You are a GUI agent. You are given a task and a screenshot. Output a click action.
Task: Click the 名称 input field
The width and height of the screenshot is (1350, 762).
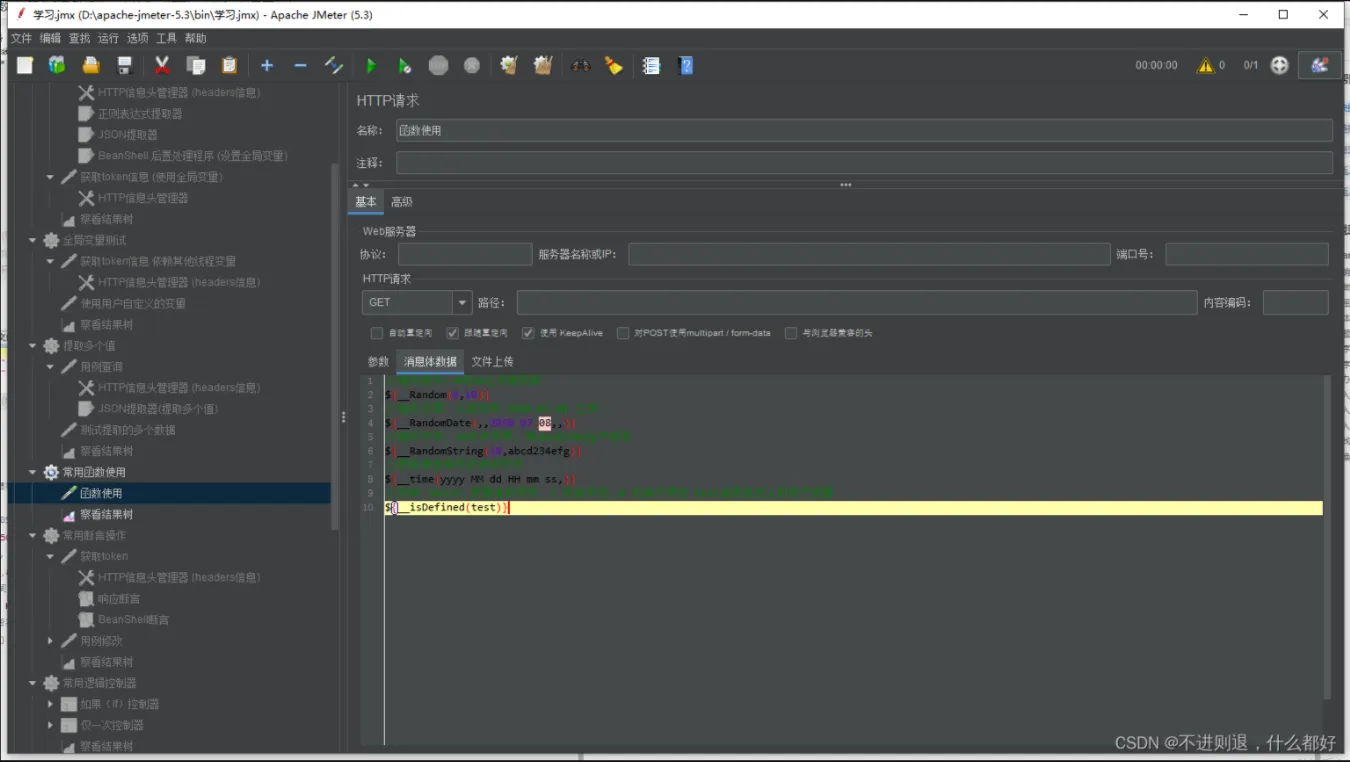click(x=864, y=131)
